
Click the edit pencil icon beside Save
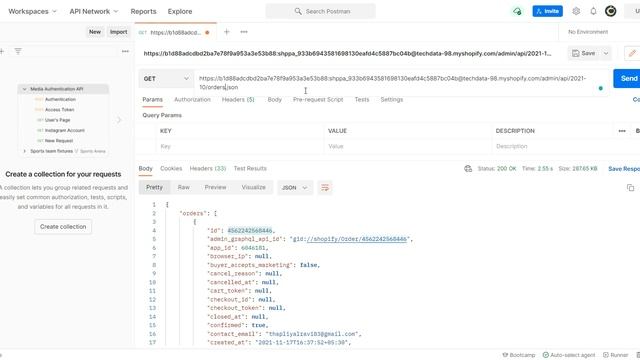pos(632,53)
